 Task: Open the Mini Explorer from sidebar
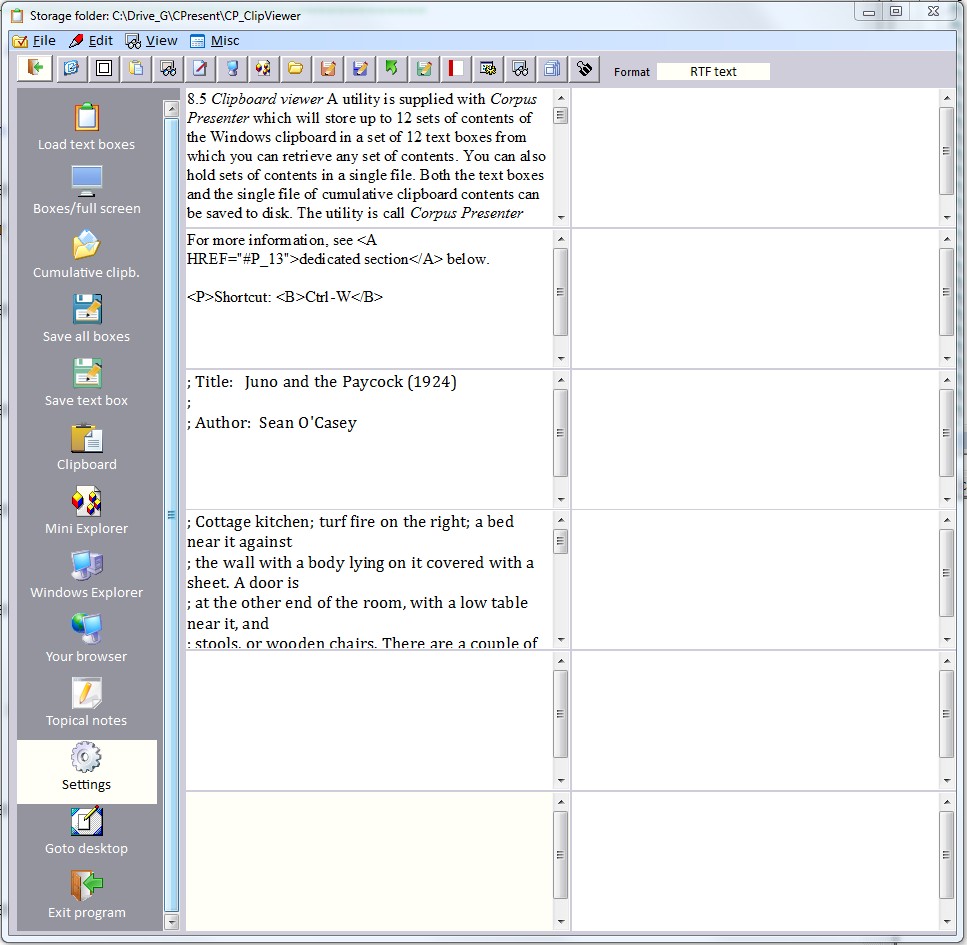click(x=87, y=502)
